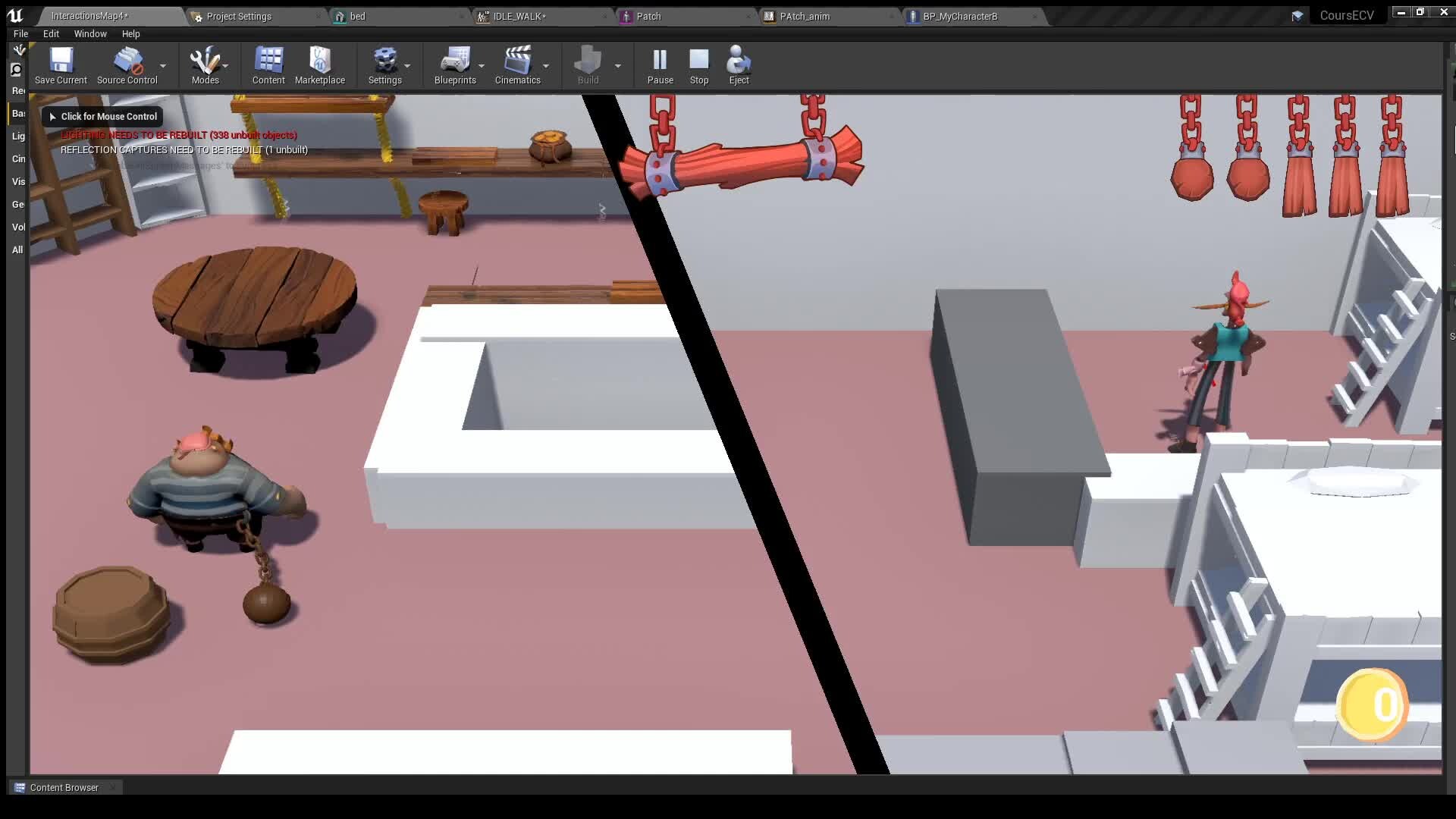Open the Content browser icon

tap(268, 61)
